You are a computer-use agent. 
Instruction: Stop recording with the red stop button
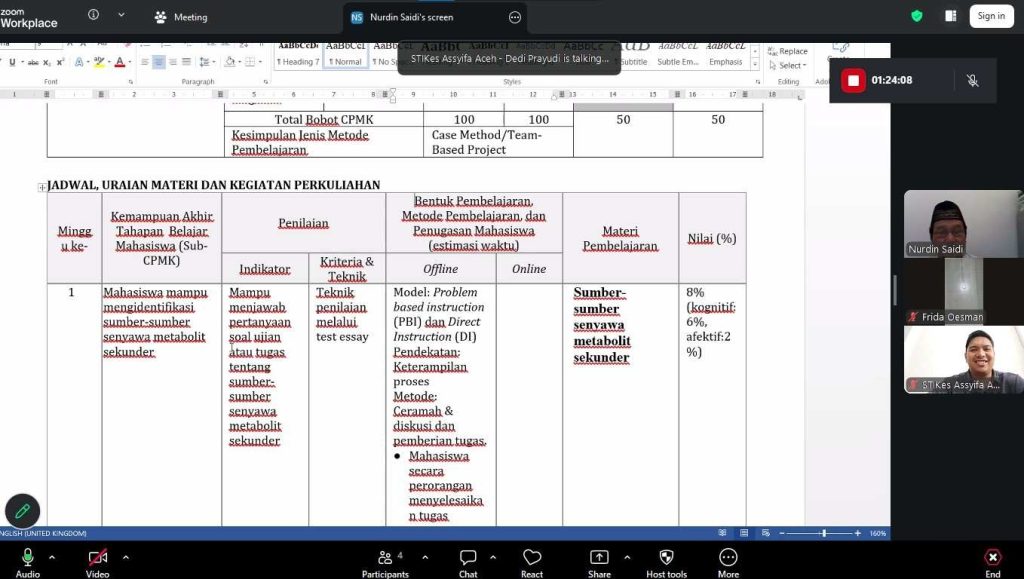853,81
